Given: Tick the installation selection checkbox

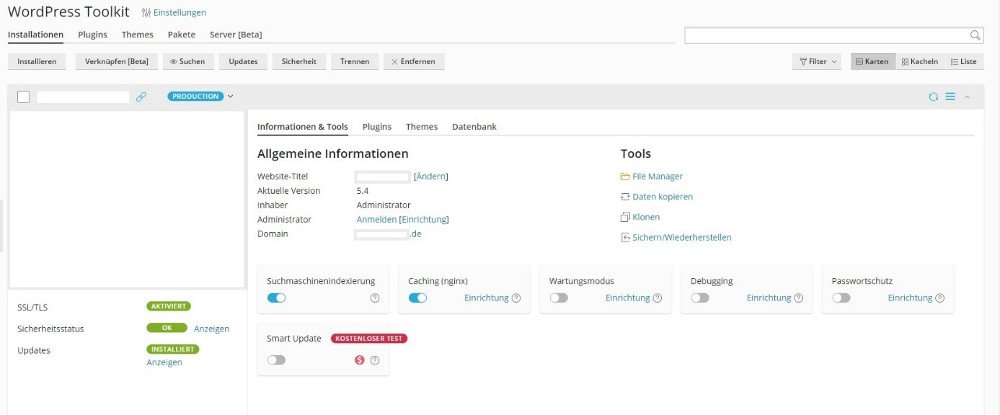Looking at the screenshot, I should 24,97.
